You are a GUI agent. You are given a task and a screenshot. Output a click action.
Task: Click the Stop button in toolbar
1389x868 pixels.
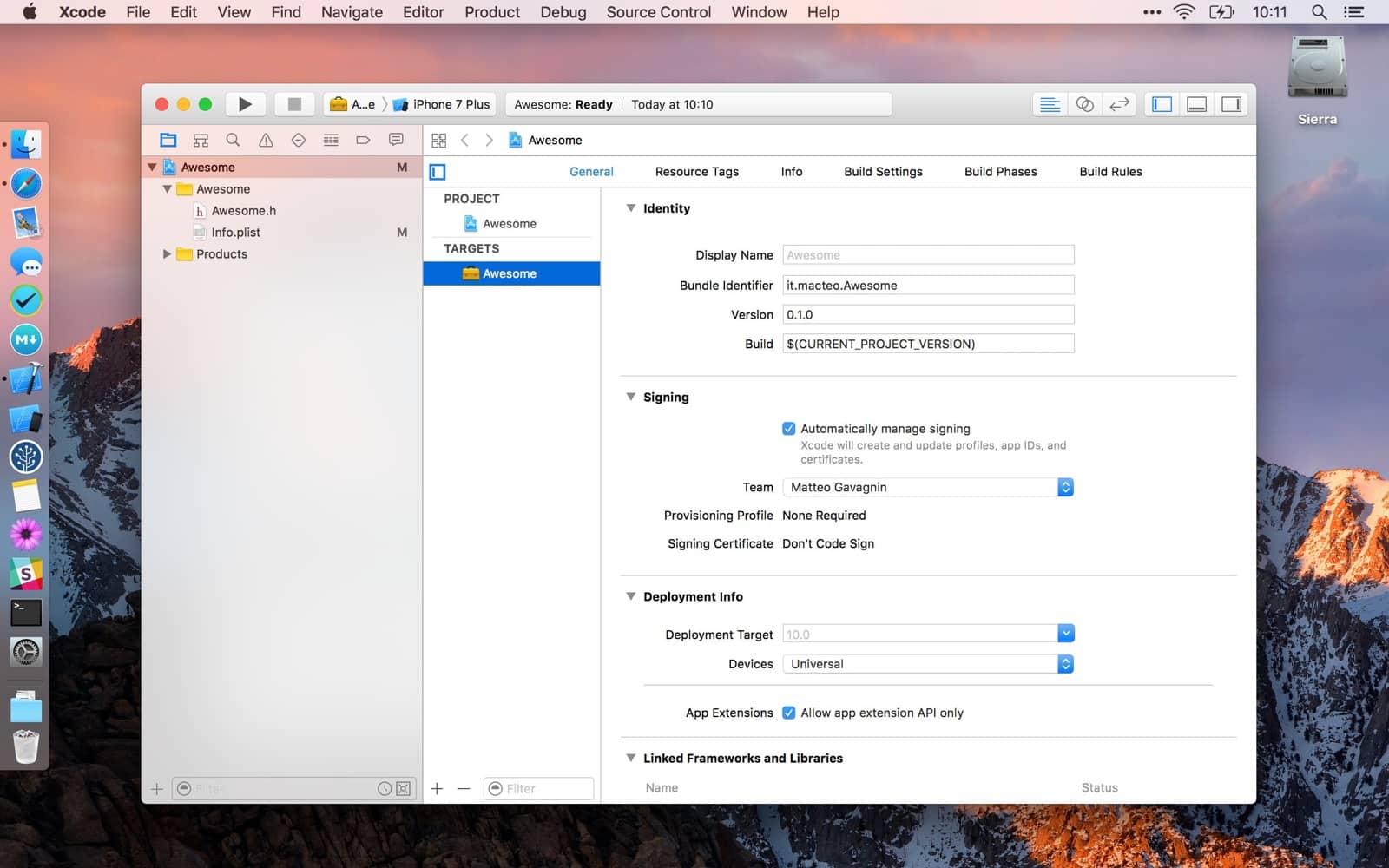click(294, 104)
